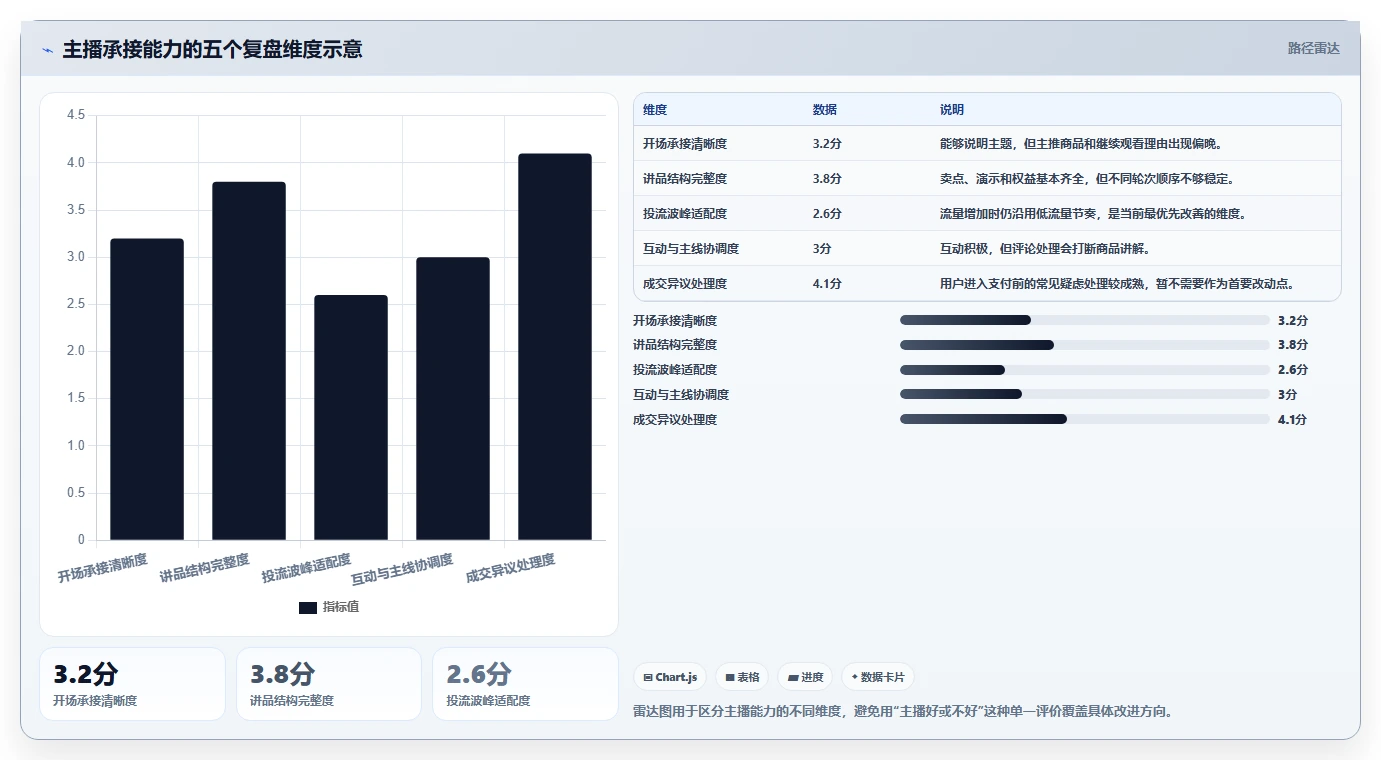Click the 讲品结构完整度 bar in chart

tap(249, 361)
